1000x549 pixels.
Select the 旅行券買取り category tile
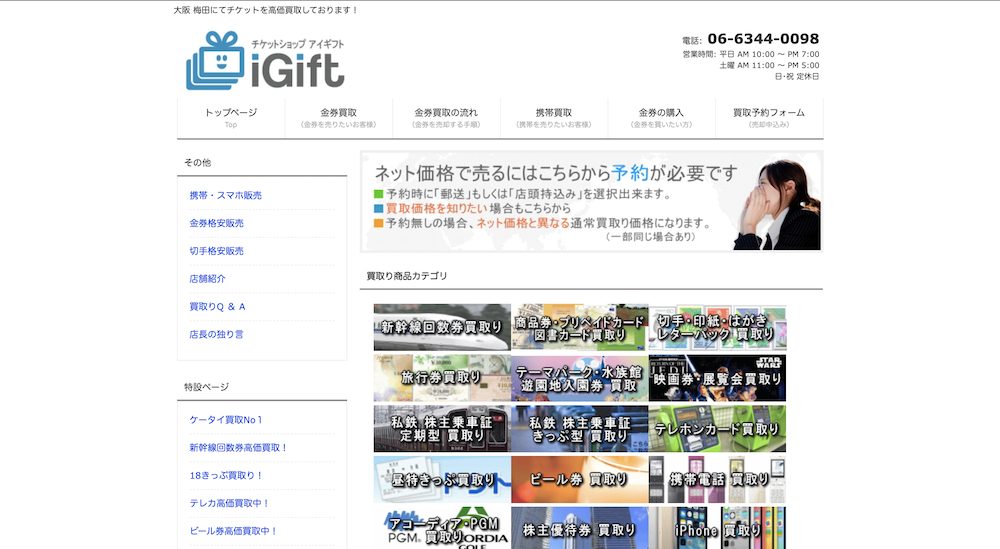(x=442, y=378)
